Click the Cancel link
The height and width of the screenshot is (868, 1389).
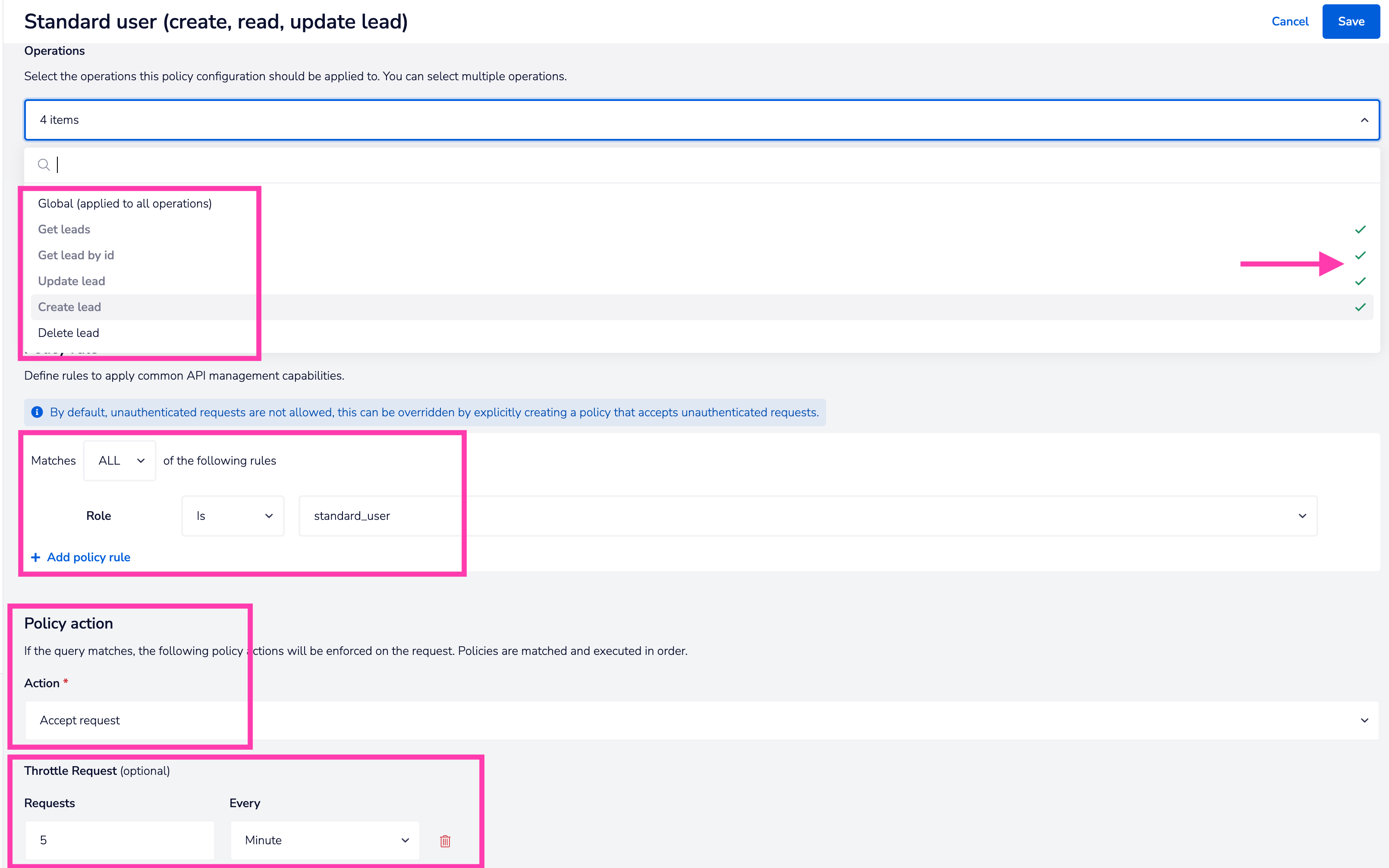pyautogui.click(x=1290, y=21)
